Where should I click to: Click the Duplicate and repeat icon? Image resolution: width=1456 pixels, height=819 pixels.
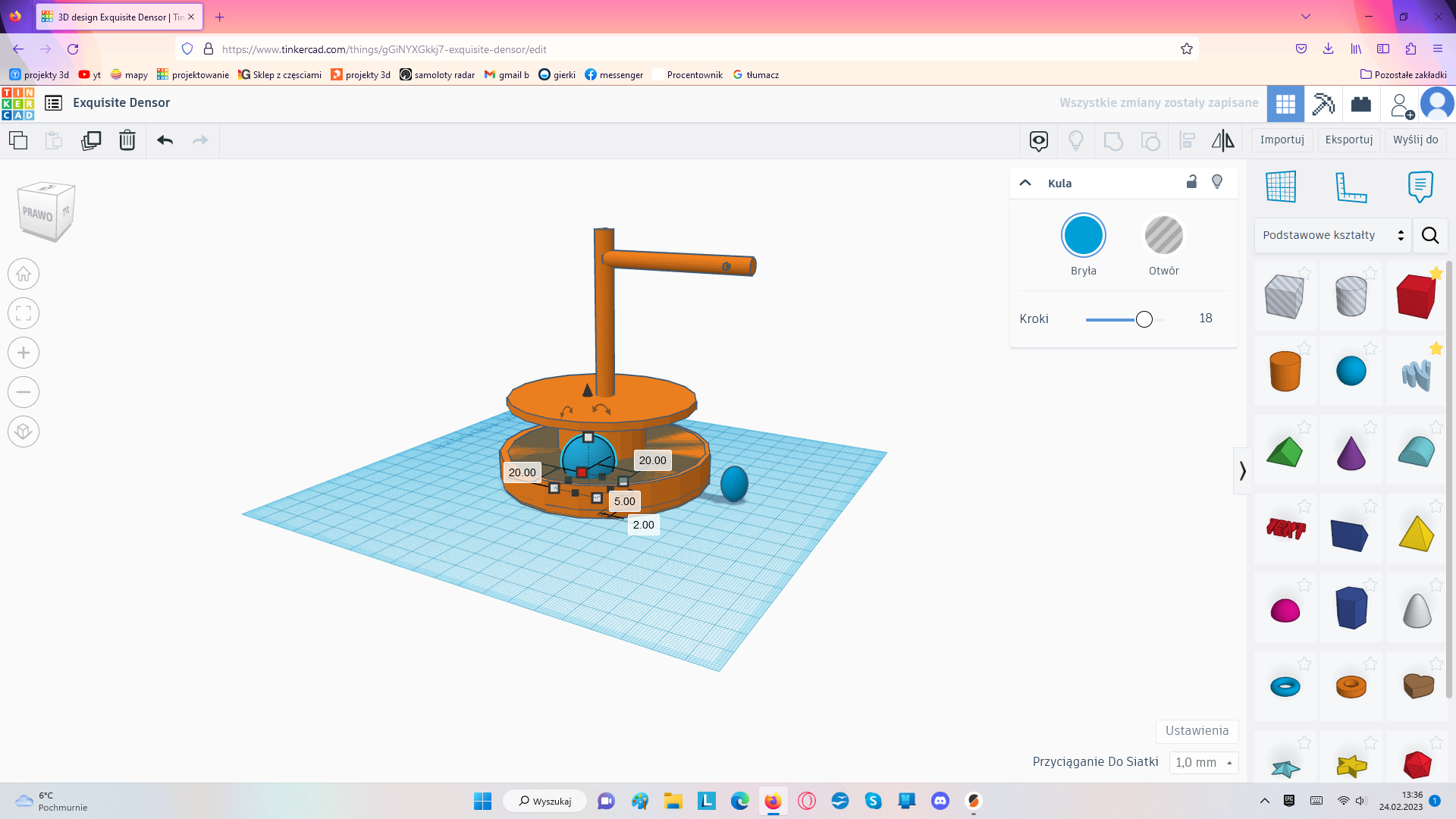(91, 140)
